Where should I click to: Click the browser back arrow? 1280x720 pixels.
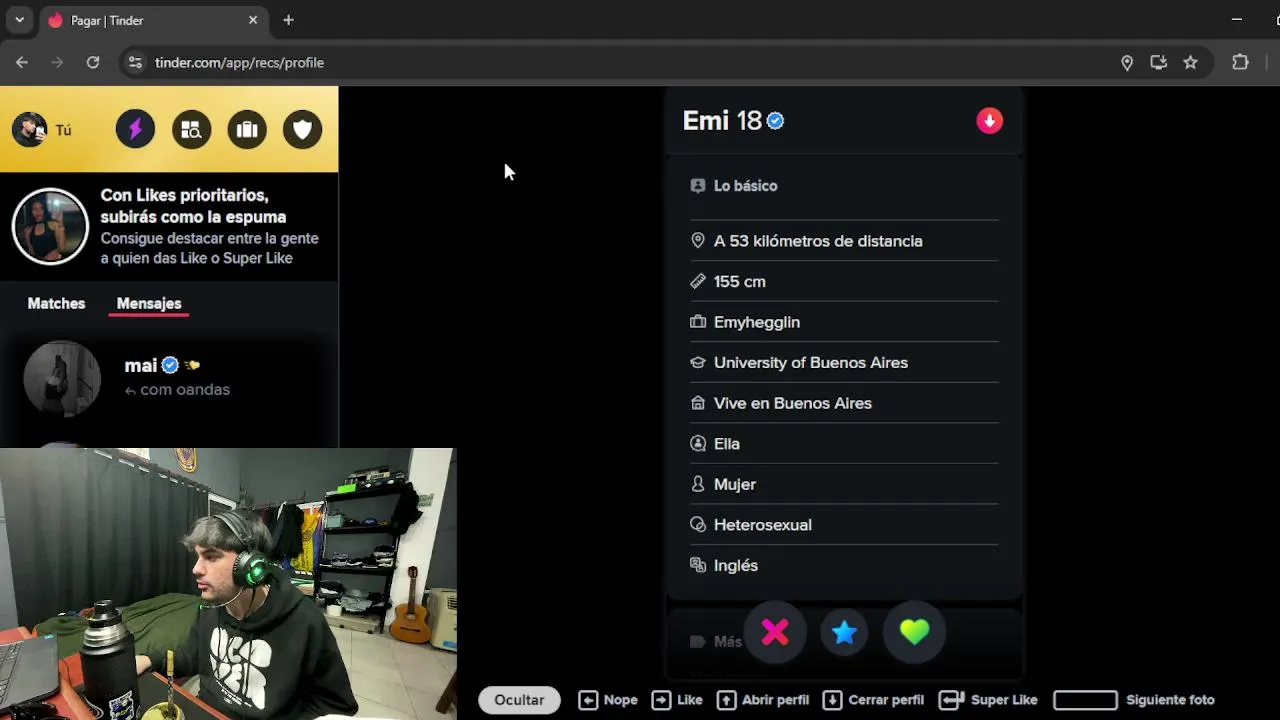tap(22, 62)
